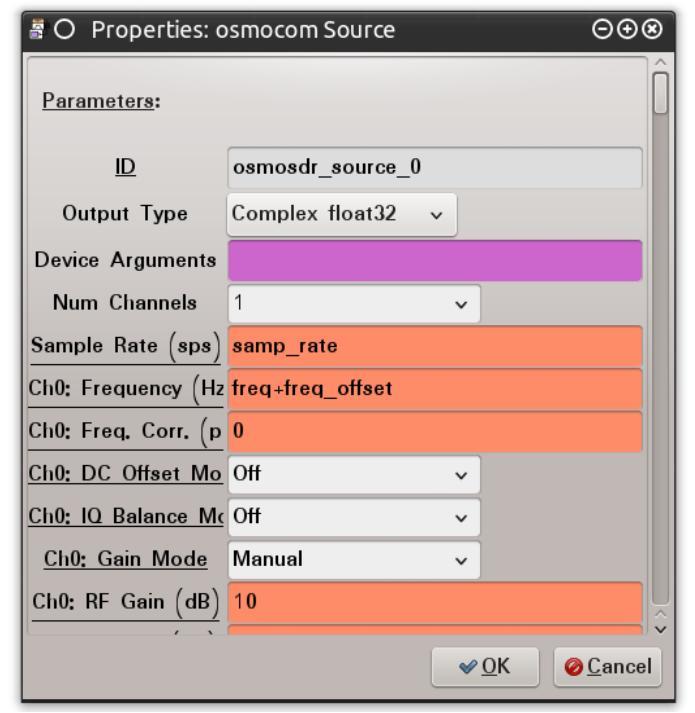Click the vertical scrollbar thumb
The image size is (695, 713).
pyautogui.click(x=660, y=93)
